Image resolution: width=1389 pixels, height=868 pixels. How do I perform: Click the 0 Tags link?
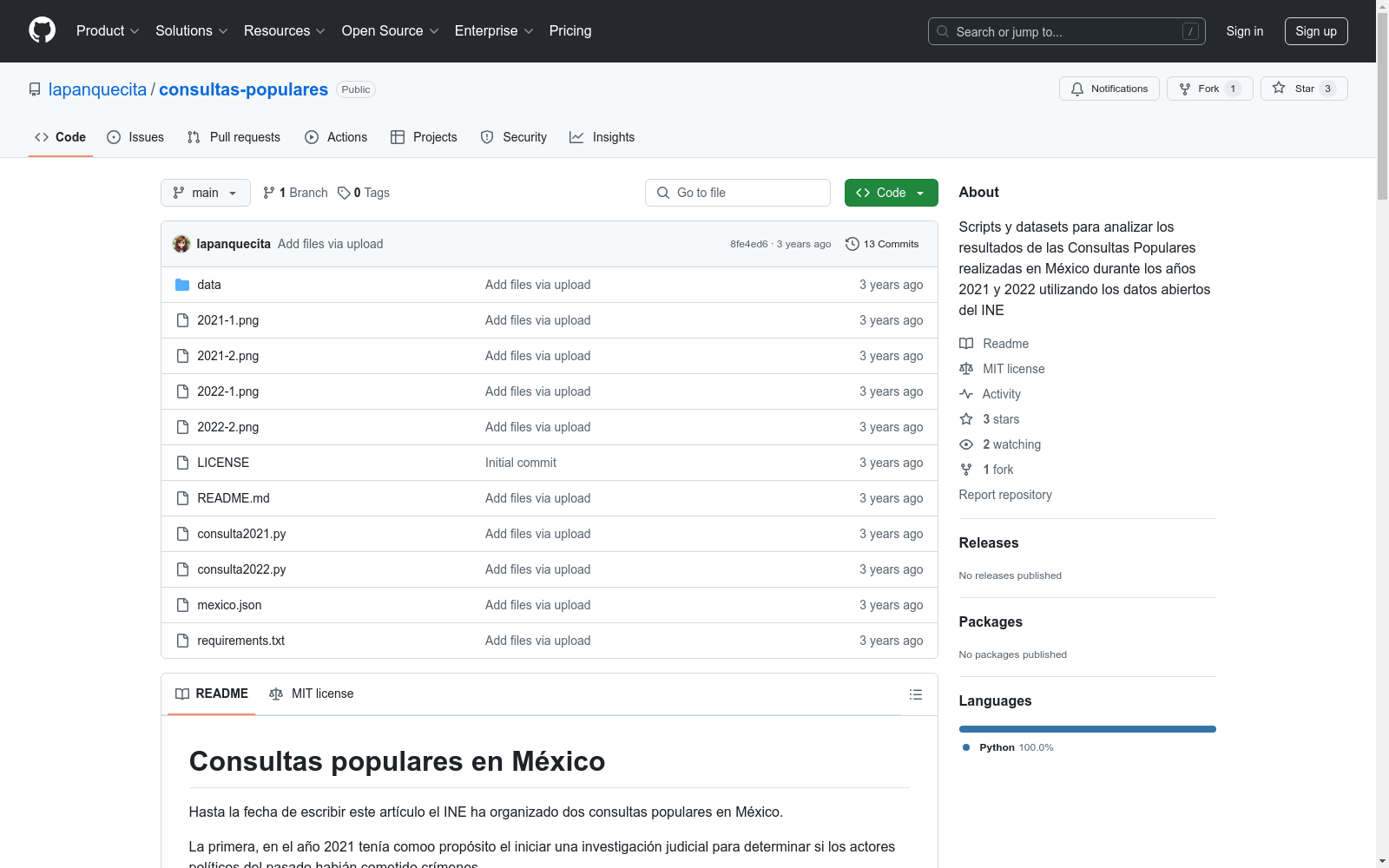(364, 193)
